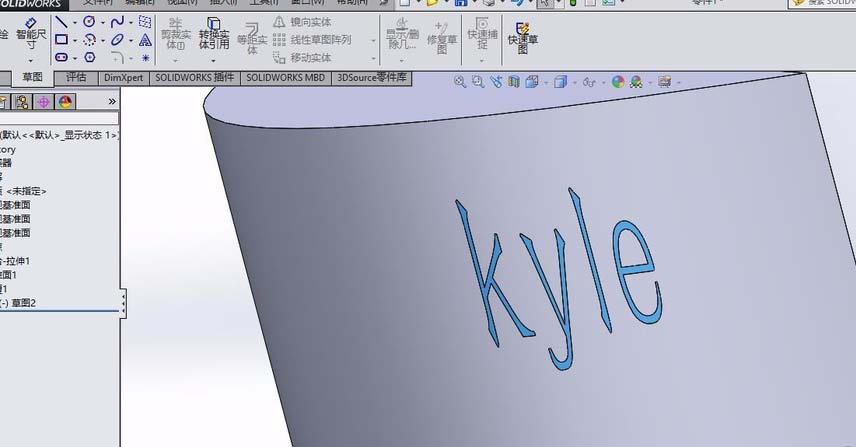Image resolution: width=856 pixels, height=447 pixels.
Task: Expand more panel tabs with » chevron
Action: pos(112,102)
